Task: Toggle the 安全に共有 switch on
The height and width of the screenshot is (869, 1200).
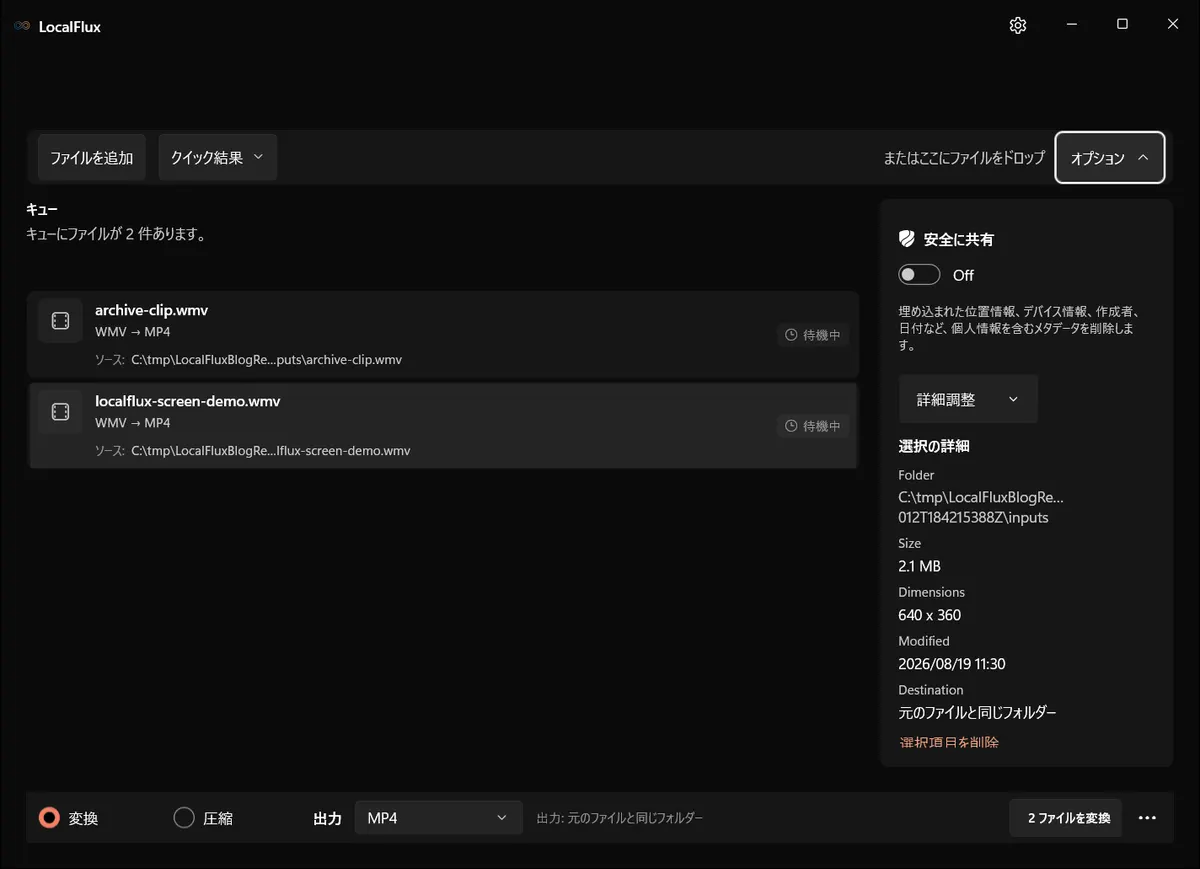Action: click(x=920, y=275)
